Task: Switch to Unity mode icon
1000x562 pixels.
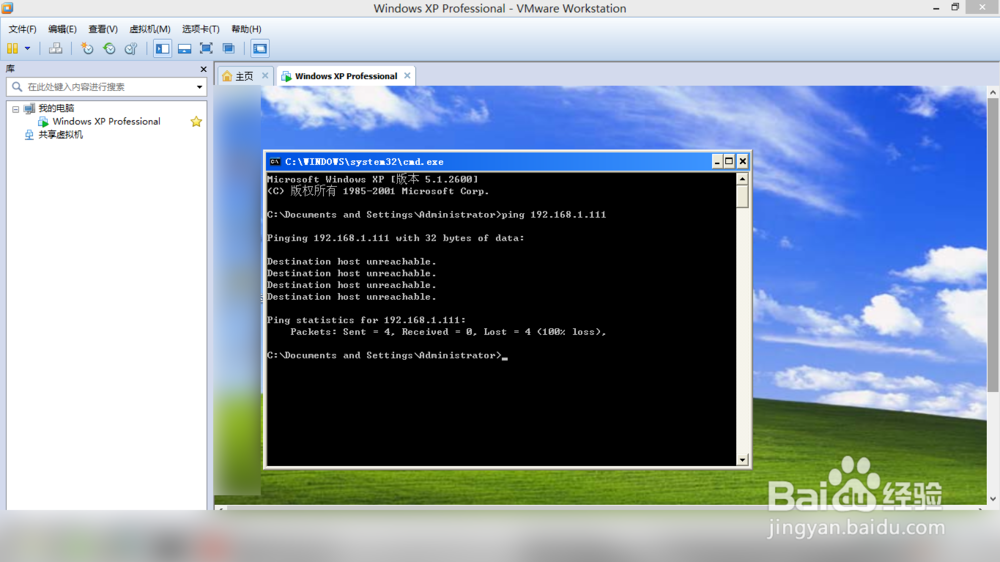Action: click(228, 48)
